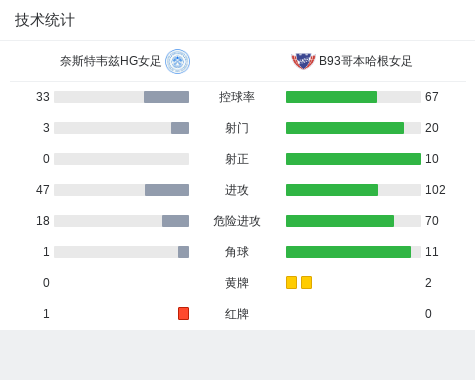Select the 危险进攻 stat label
This screenshot has width=475, height=380.
tap(237, 221)
